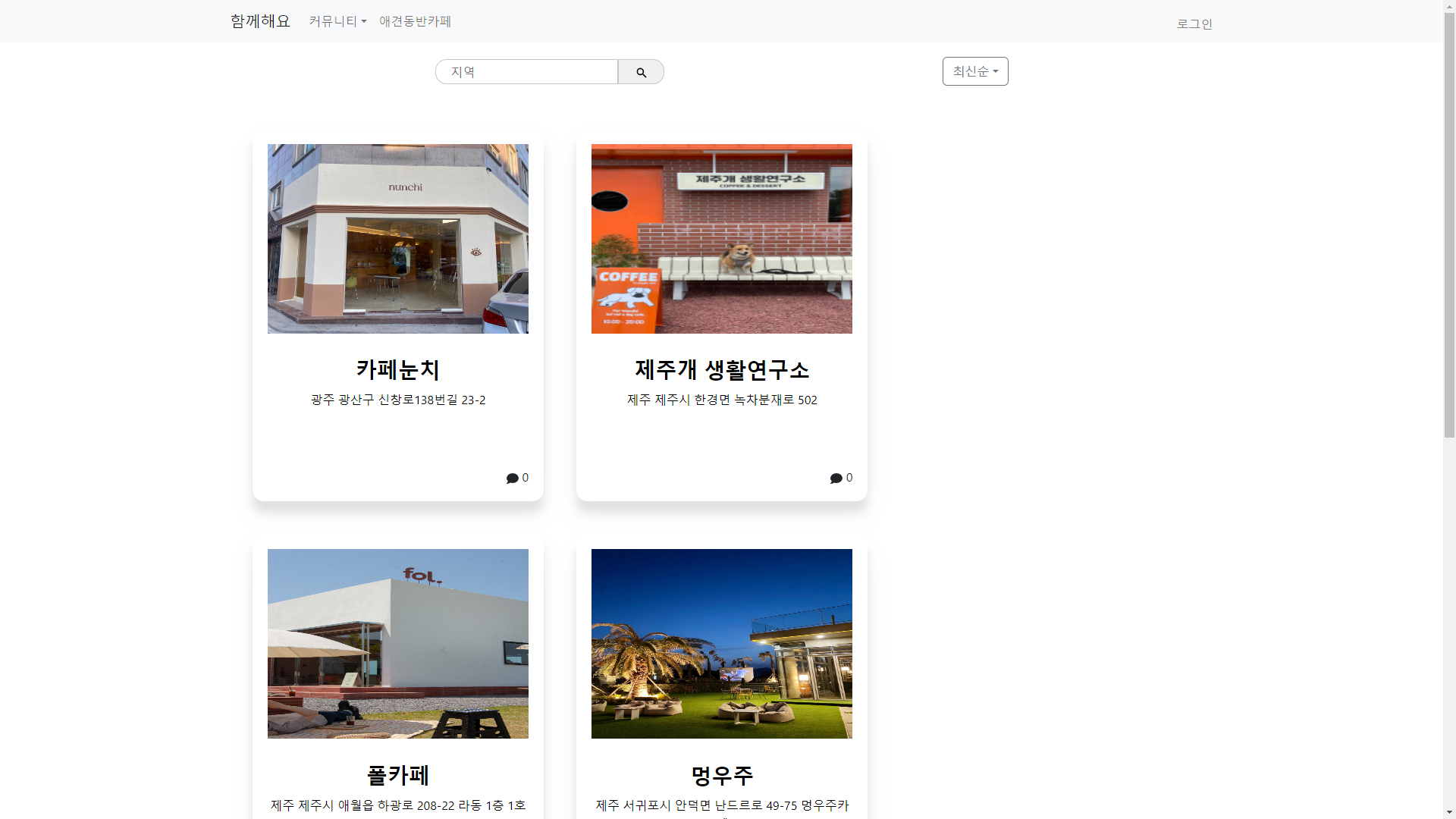The image size is (1456, 819).
Task: Open the orange 제주개 생활연구소 photo
Action: coord(722,239)
